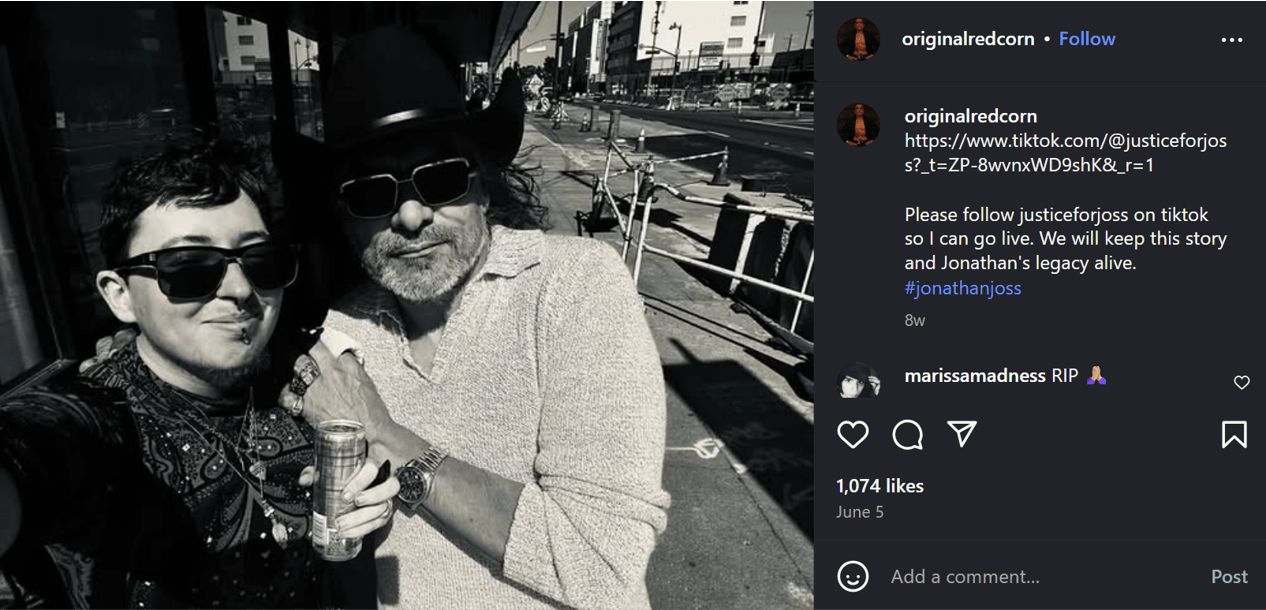Click the originalredcorn username in header

[x=967, y=39]
